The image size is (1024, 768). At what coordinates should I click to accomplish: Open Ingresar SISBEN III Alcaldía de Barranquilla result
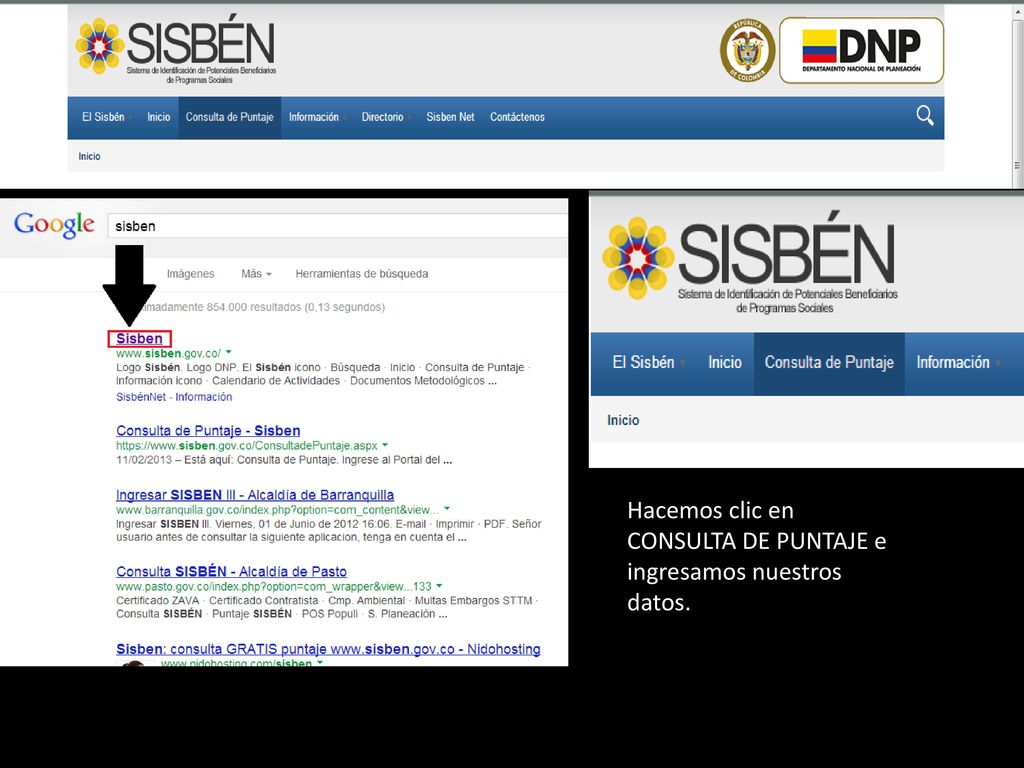coord(255,494)
